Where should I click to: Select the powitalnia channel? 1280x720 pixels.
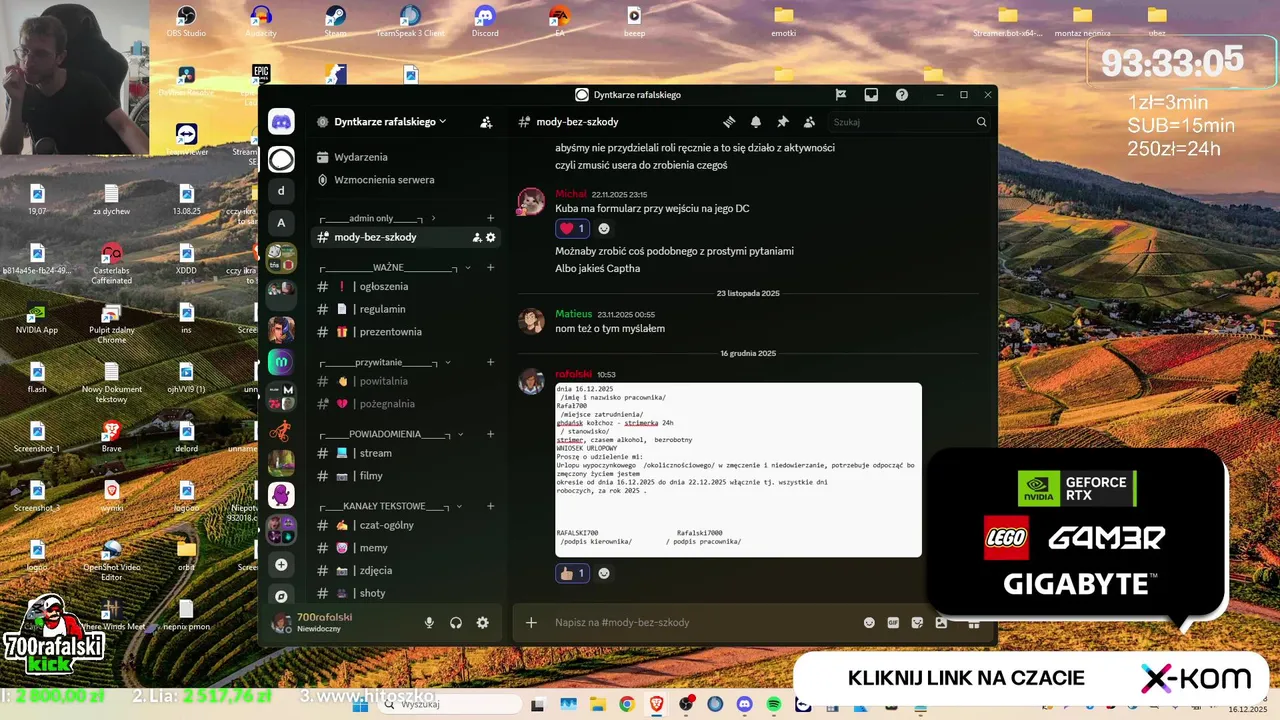point(406,381)
